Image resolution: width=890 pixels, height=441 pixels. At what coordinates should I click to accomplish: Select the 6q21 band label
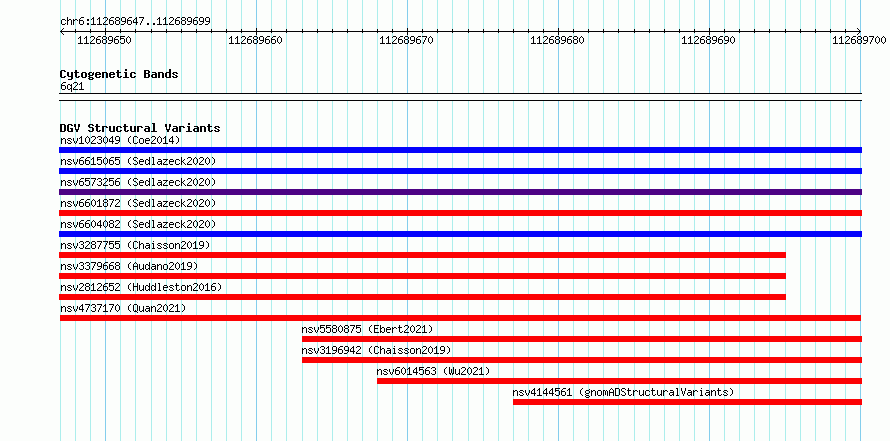[72, 86]
